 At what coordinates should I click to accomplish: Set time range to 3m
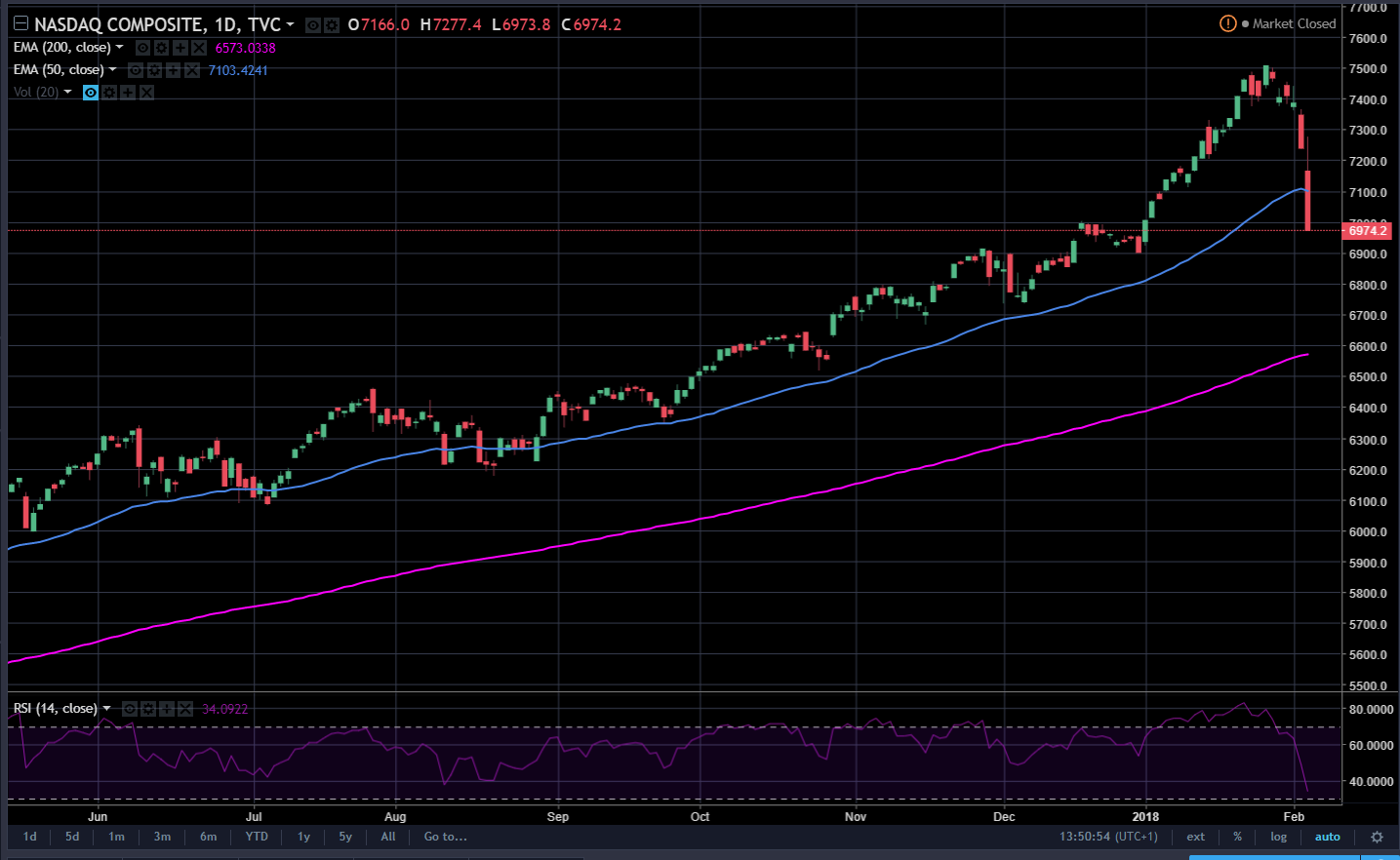tap(162, 837)
